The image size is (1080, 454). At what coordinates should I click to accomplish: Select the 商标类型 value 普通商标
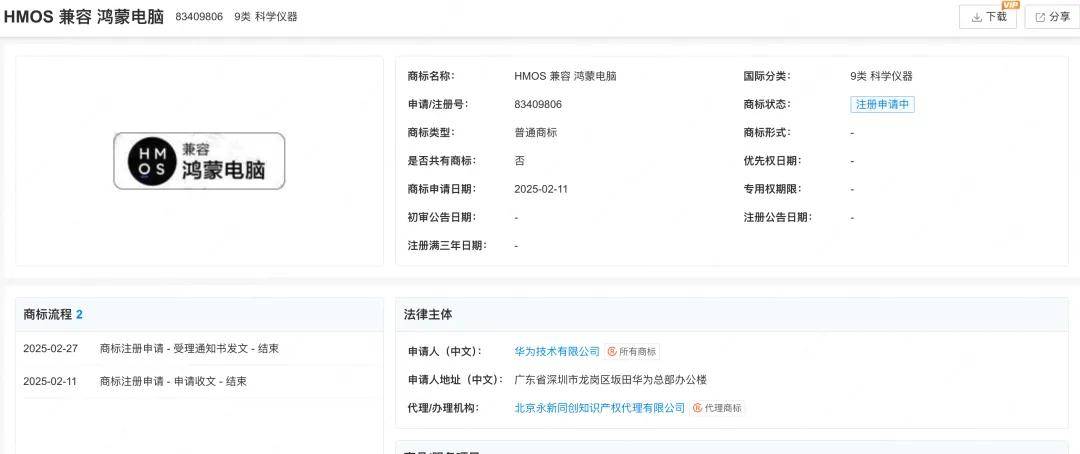(536, 133)
